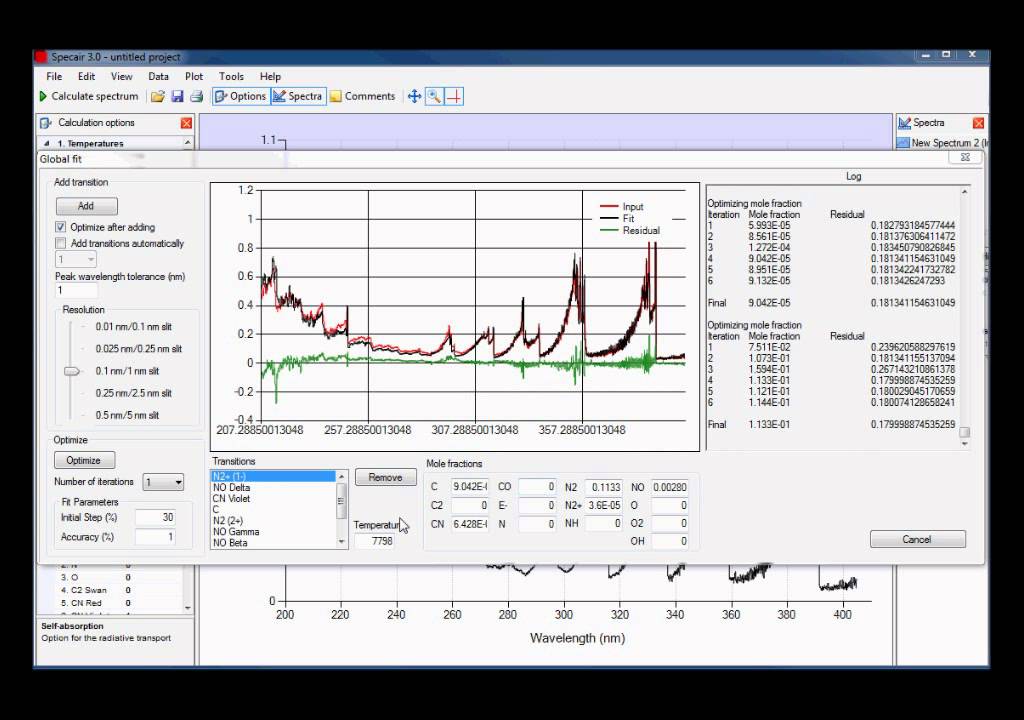
Task: Select the zoom magnifier tool
Action: 434,97
